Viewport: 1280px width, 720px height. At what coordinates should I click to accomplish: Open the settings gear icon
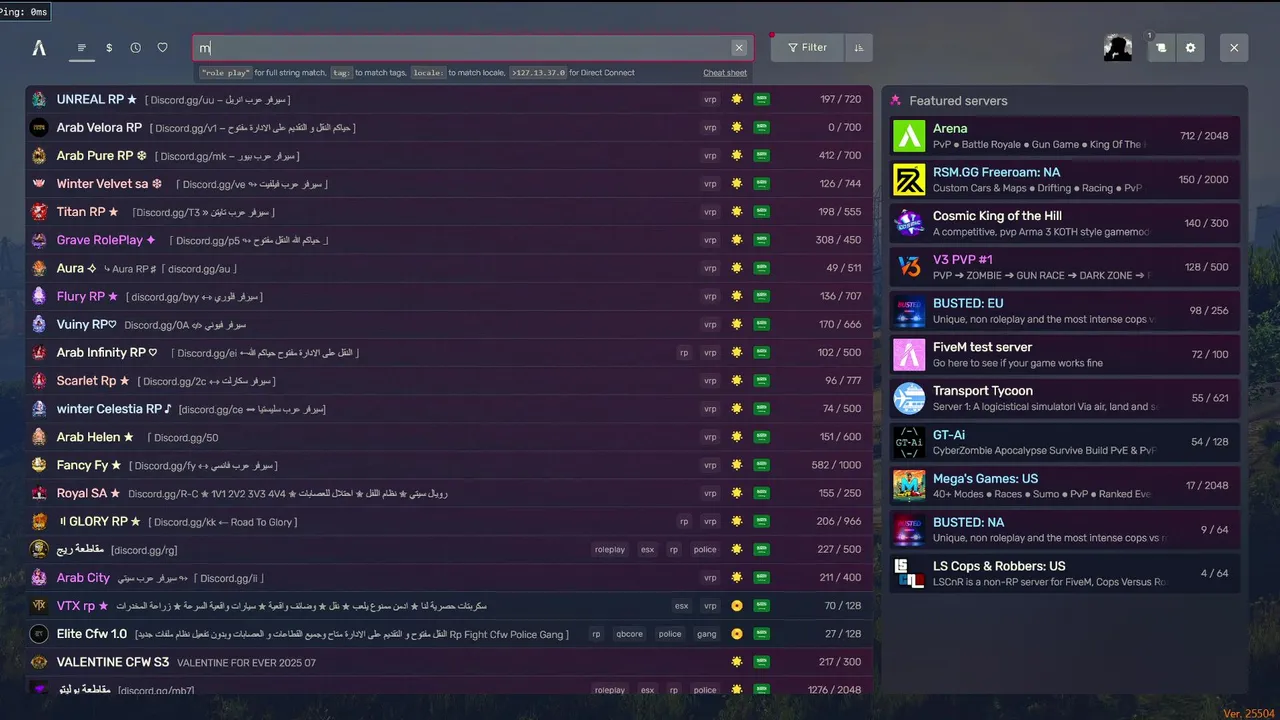point(1190,48)
